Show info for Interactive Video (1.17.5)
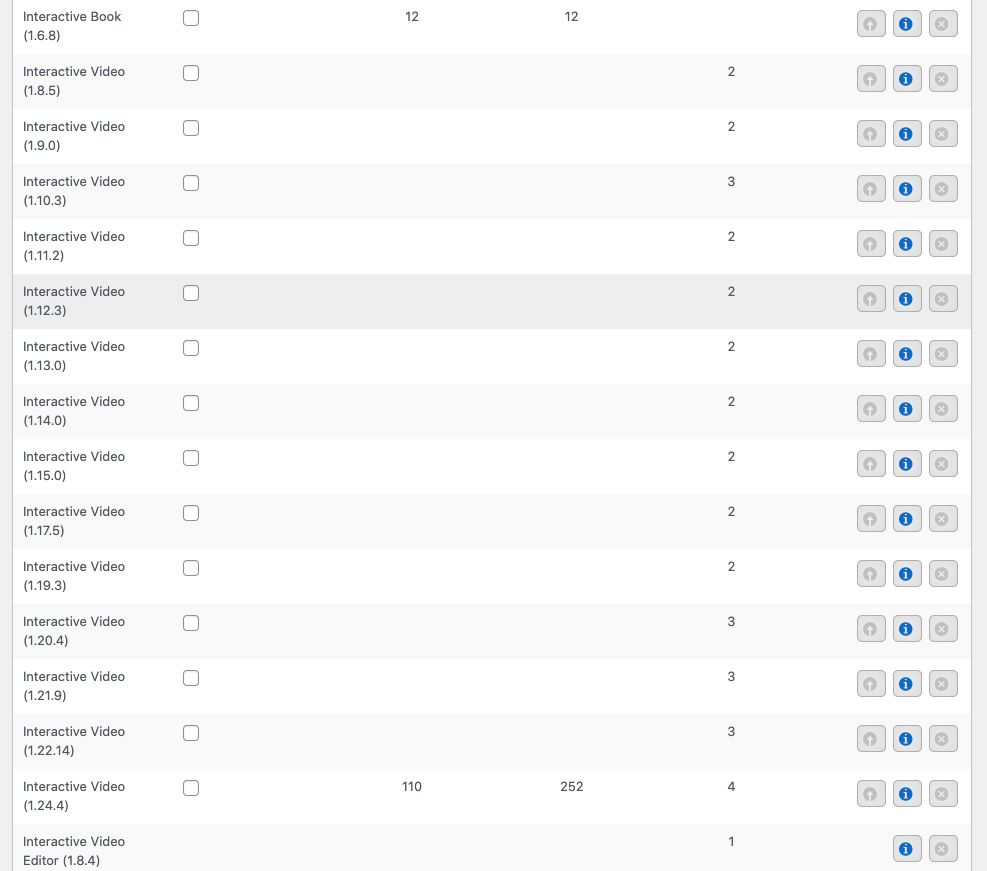 pyautogui.click(x=907, y=519)
